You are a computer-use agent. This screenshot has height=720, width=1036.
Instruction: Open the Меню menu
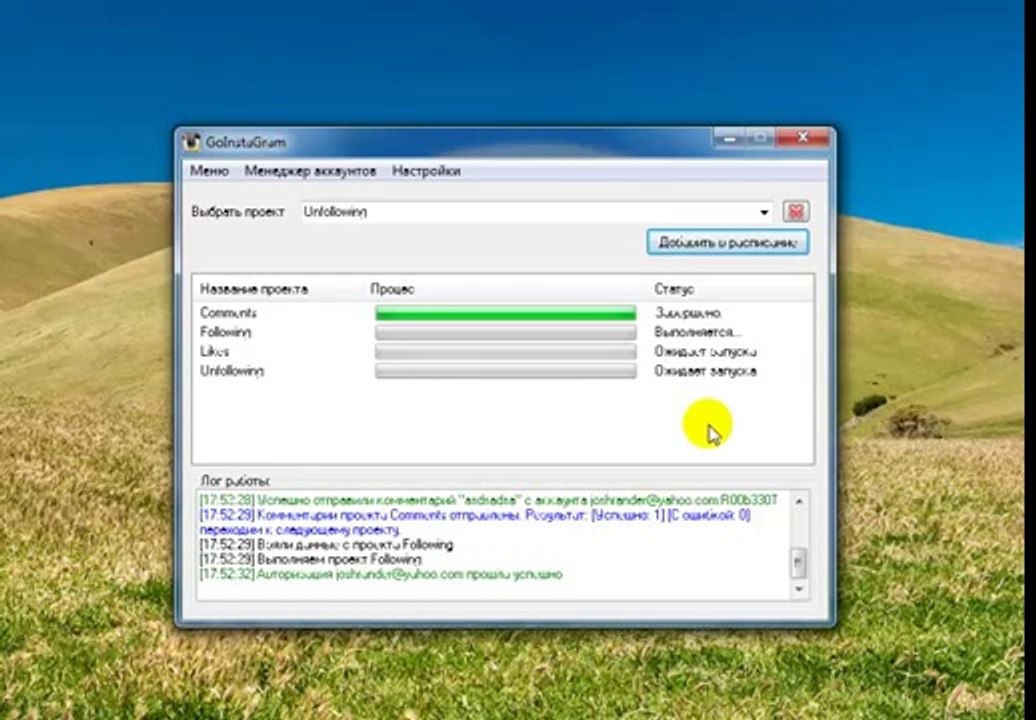209,171
